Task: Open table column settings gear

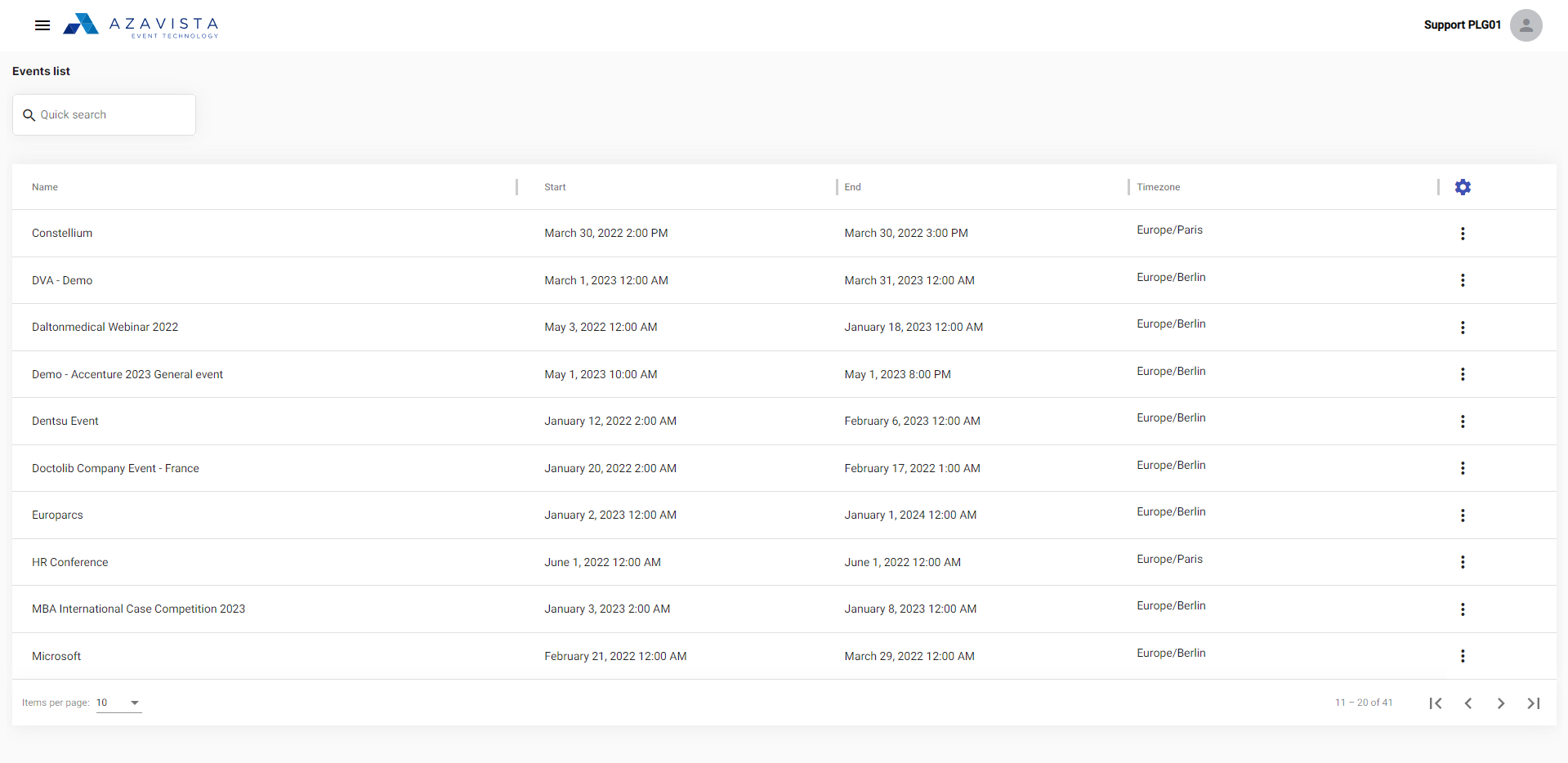Action: pyautogui.click(x=1463, y=187)
